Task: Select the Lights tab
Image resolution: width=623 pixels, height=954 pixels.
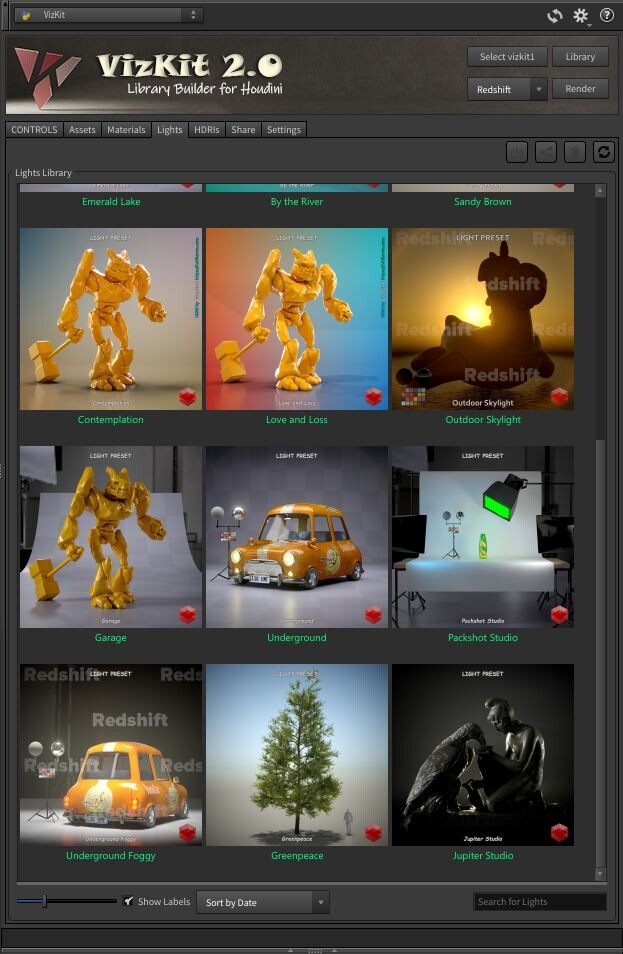Action: tap(170, 130)
